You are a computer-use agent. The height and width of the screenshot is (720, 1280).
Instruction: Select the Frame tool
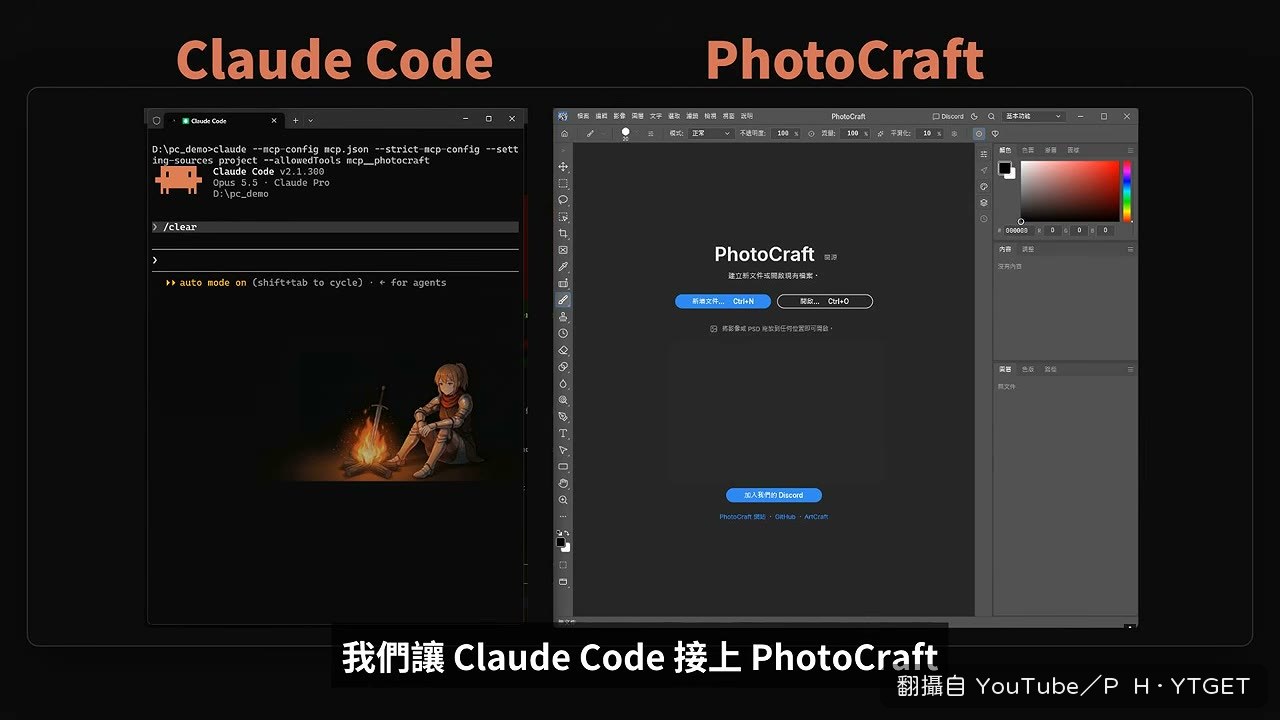tap(563, 250)
